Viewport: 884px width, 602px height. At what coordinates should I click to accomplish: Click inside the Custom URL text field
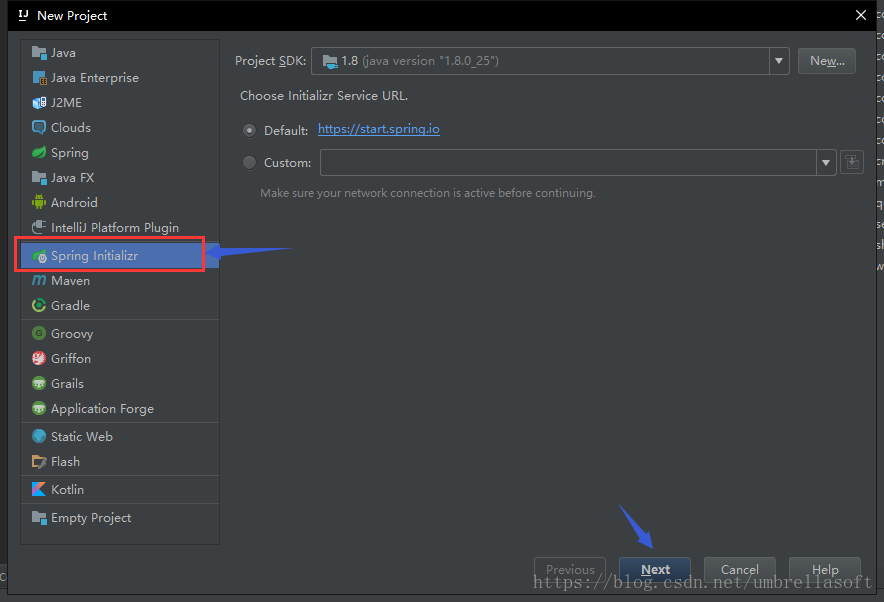(568, 163)
